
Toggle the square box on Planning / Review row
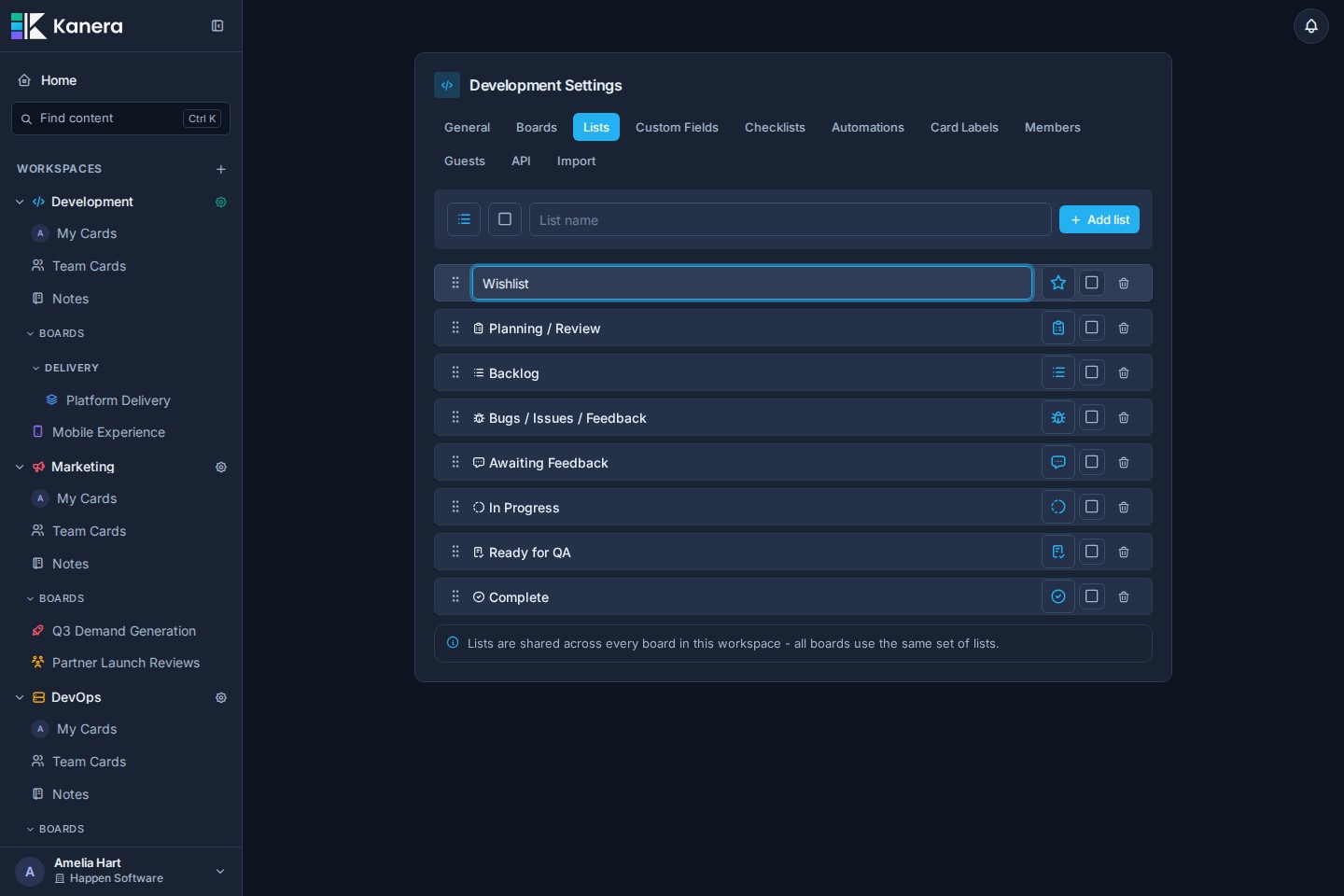(1091, 328)
